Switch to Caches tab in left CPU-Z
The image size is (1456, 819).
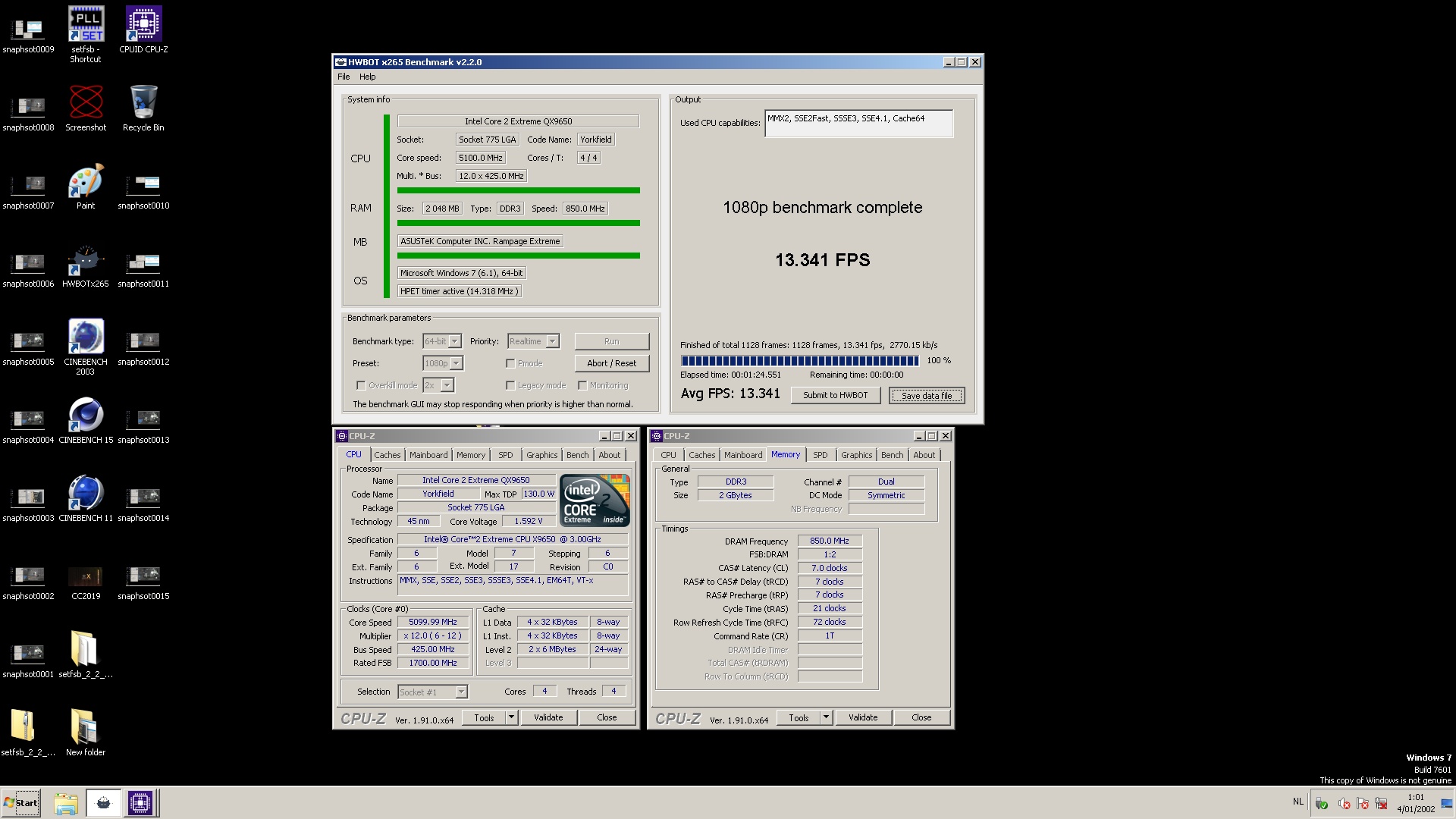click(x=387, y=455)
